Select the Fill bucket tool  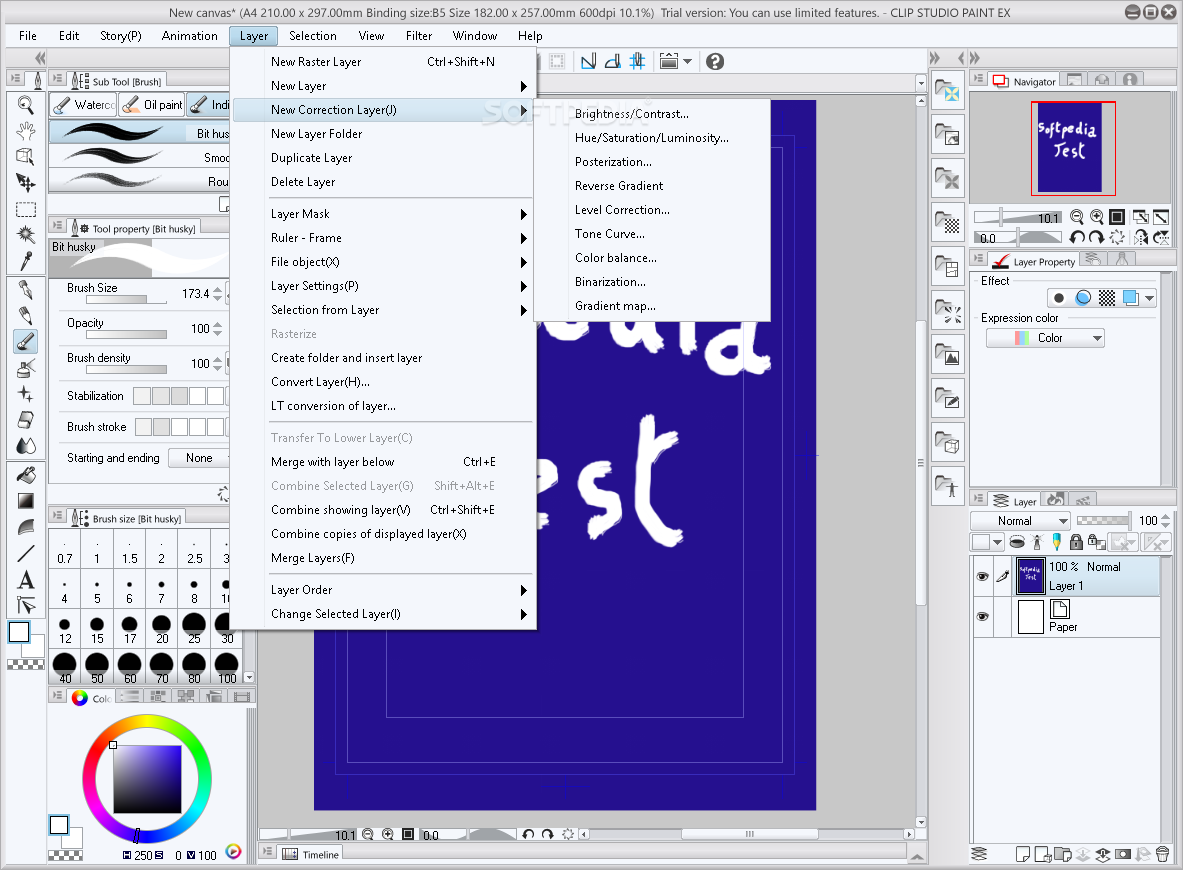click(26, 475)
